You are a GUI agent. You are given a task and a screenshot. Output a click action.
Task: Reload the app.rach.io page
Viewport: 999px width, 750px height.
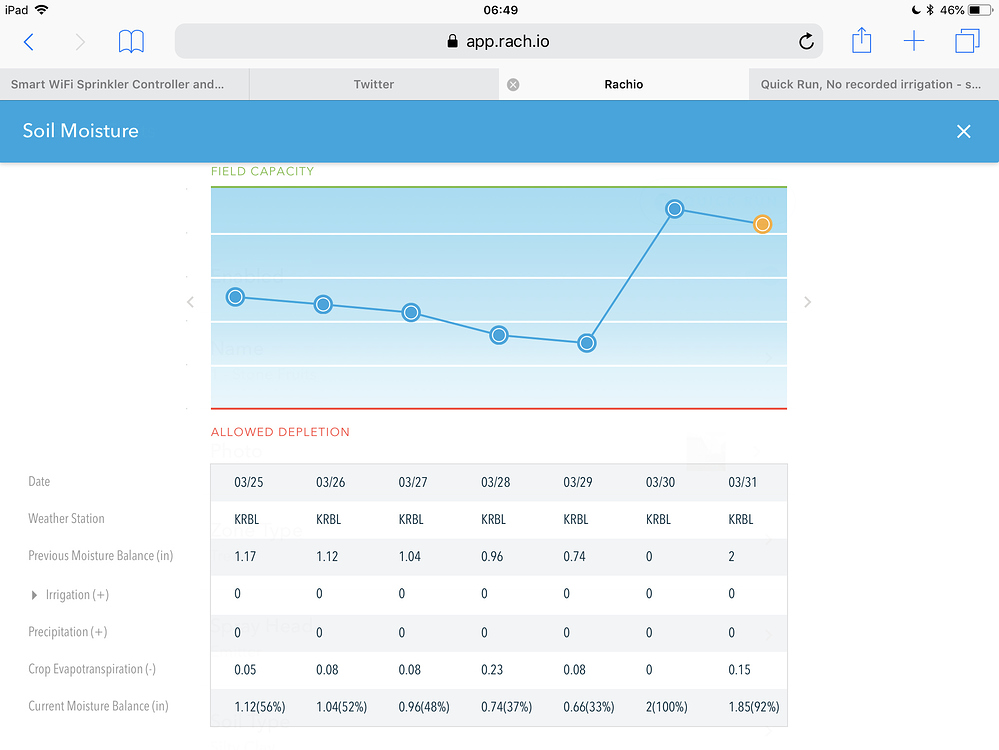coord(806,41)
